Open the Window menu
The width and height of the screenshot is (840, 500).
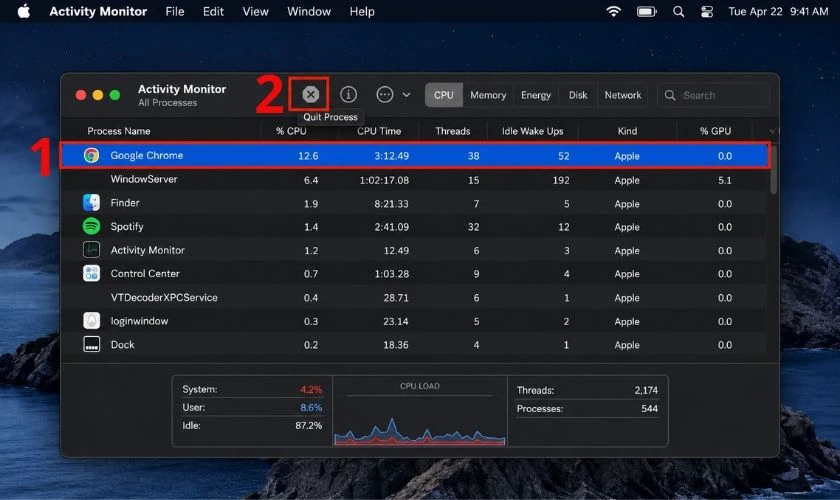point(309,11)
